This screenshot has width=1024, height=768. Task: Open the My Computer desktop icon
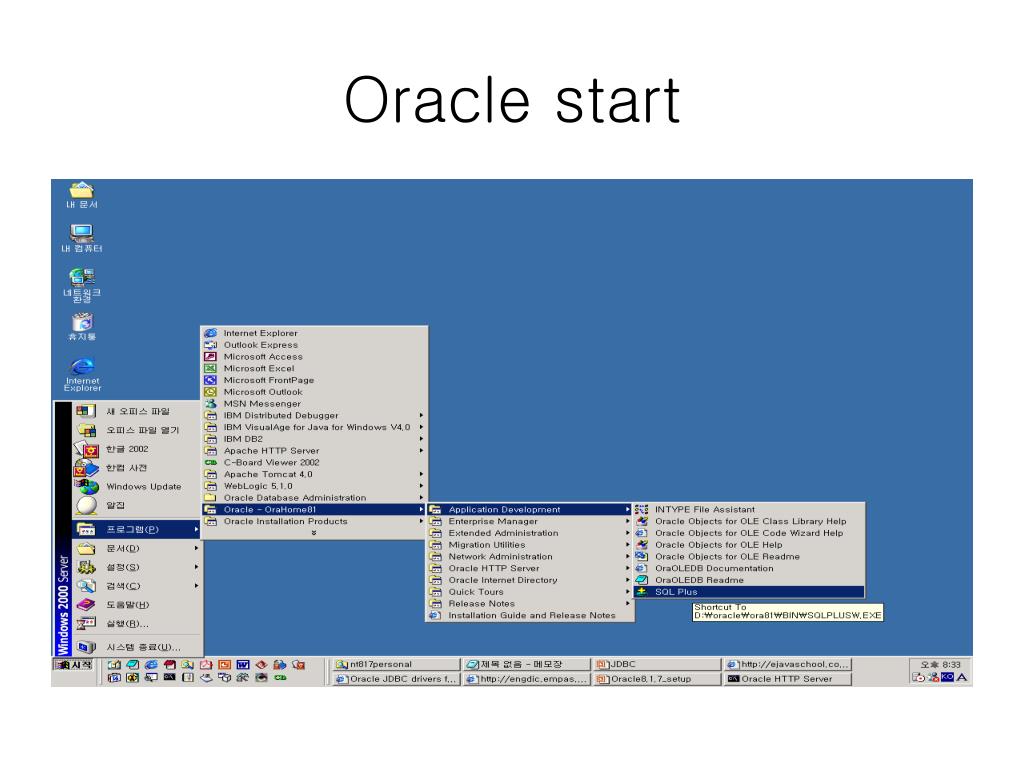tap(82, 238)
